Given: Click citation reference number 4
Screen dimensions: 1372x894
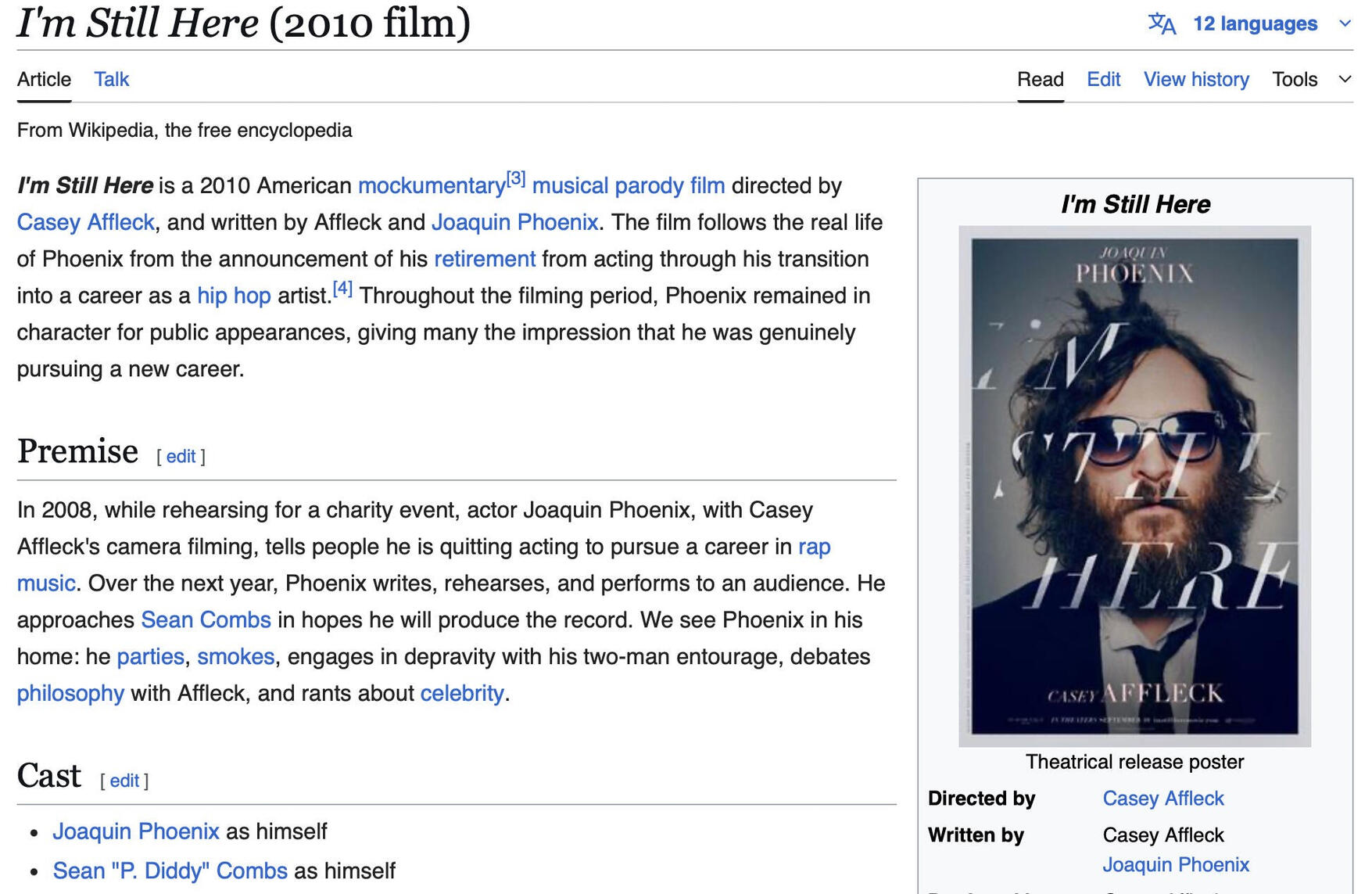Looking at the screenshot, I should [342, 289].
